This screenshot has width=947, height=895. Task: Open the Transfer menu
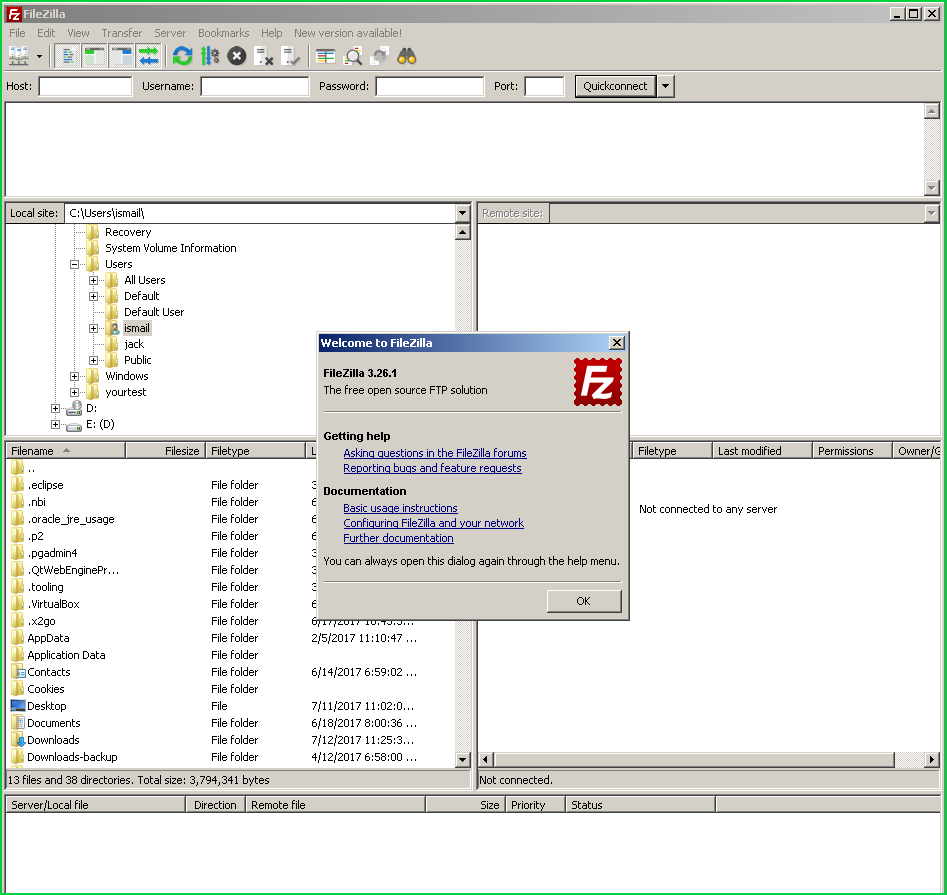[x=121, y=33]
